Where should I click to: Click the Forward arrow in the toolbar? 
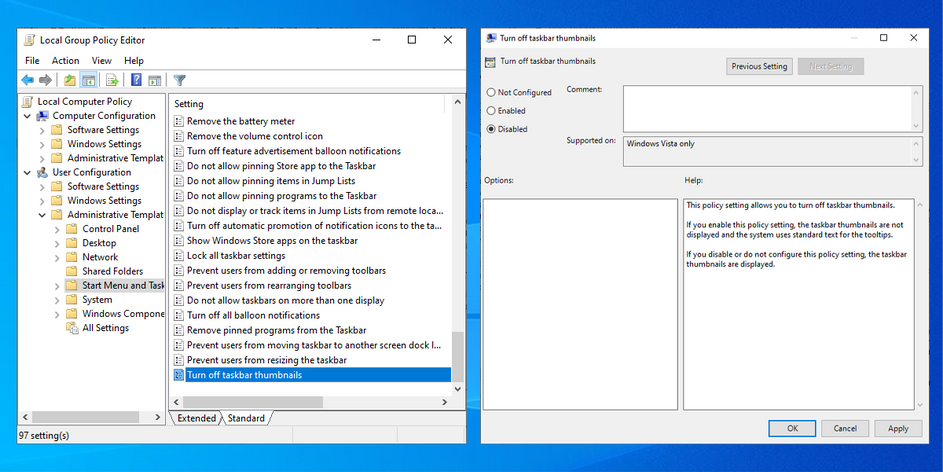[45, 80]
